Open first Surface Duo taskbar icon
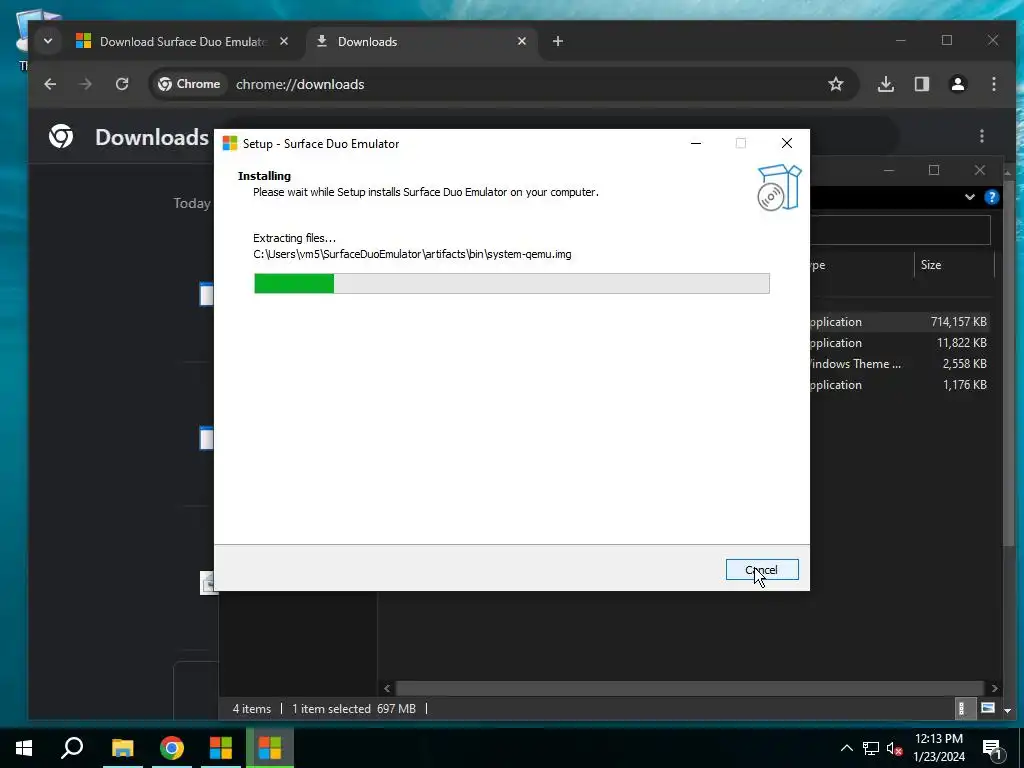The image size is (1024, 768). pos(221,748)
